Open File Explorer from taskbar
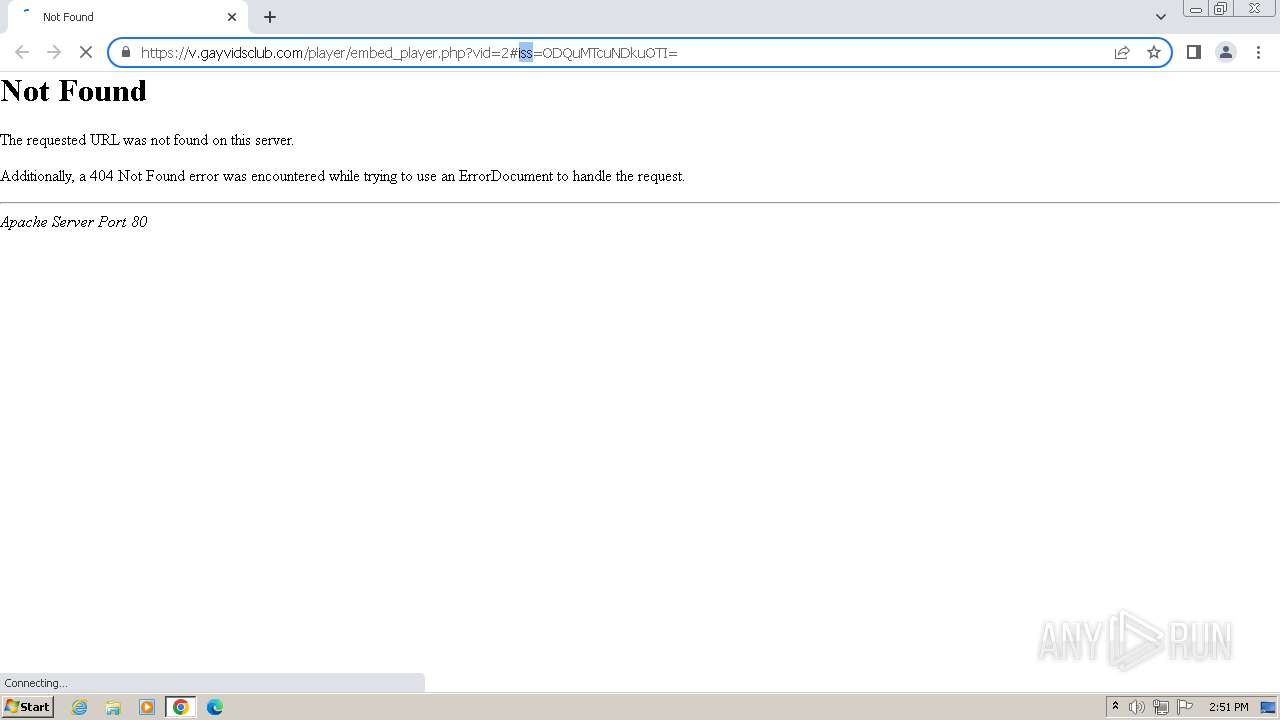Viewport: 1280px width, 720px height. click(x=113, y=707)
